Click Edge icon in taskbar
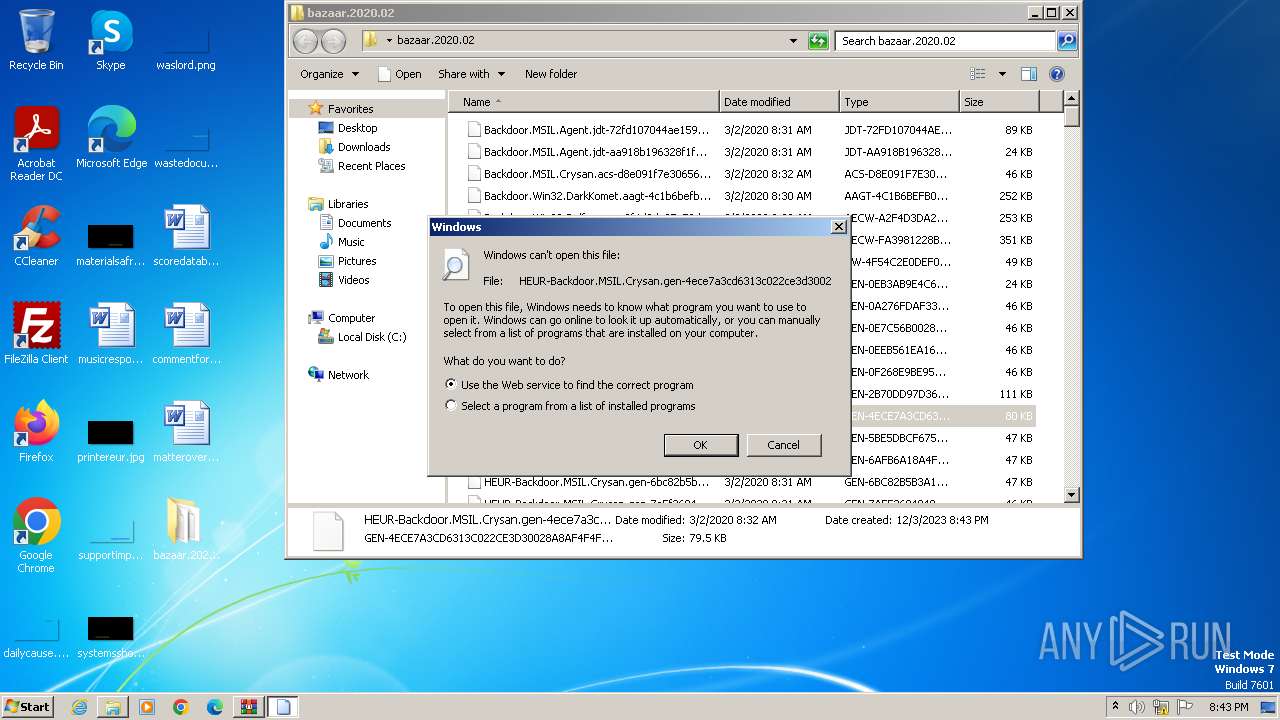The width and height of the screenshot is (1280, 720). 215,707
